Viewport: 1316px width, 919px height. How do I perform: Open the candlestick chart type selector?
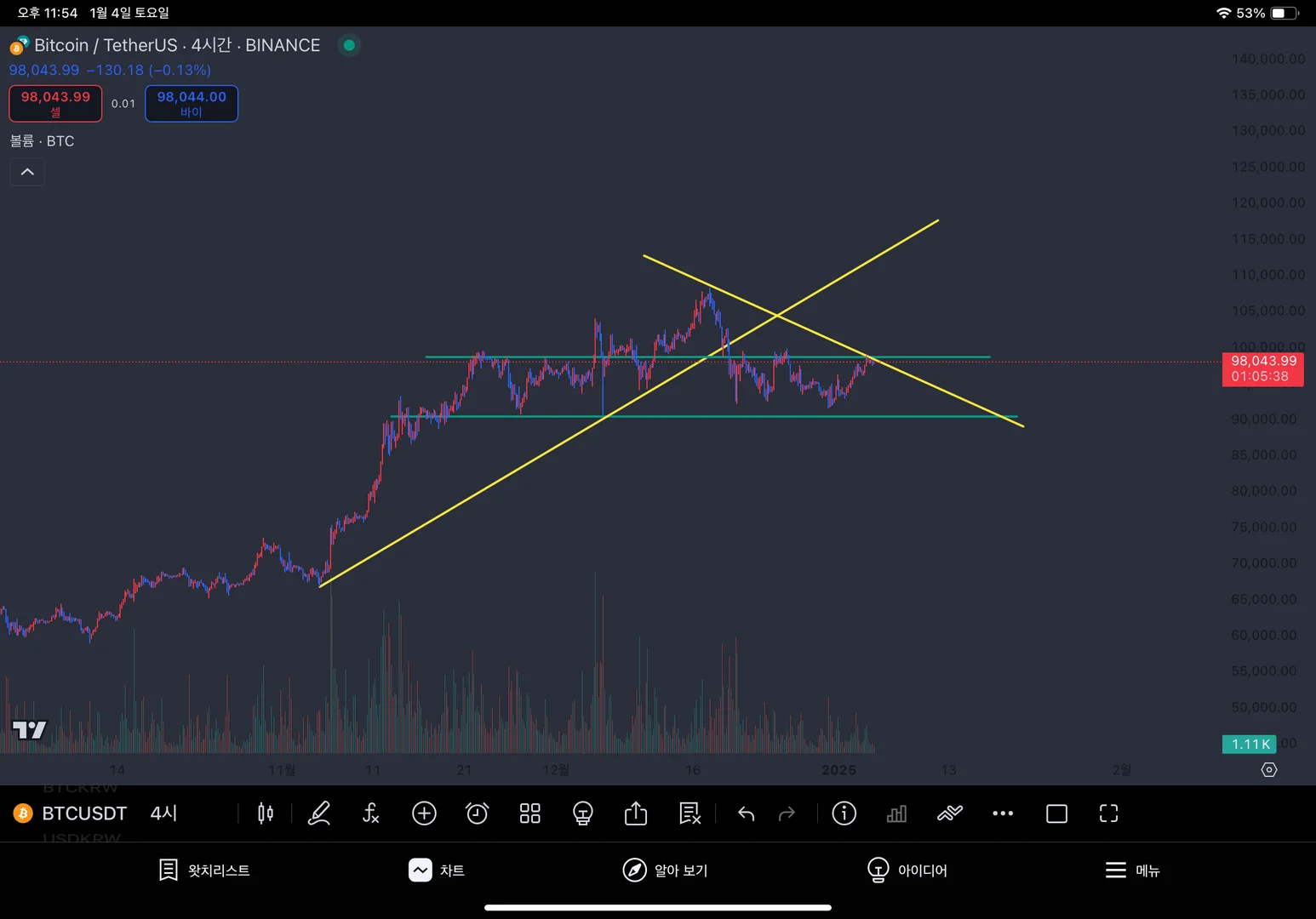click(266, 813)
